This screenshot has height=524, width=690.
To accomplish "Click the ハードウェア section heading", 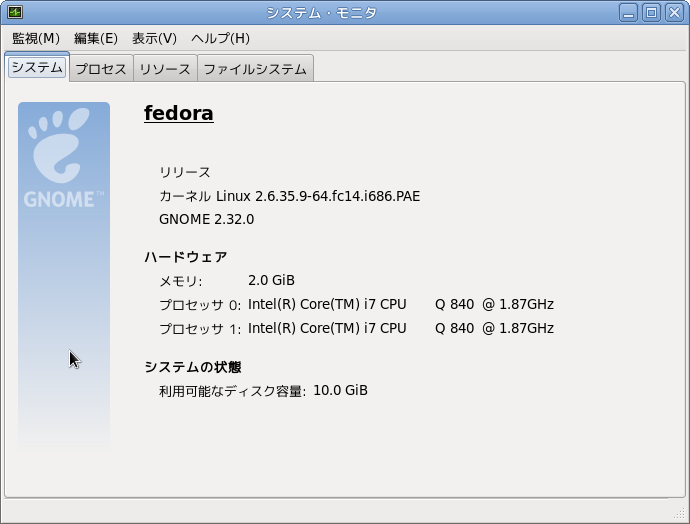I will [186, 257].
